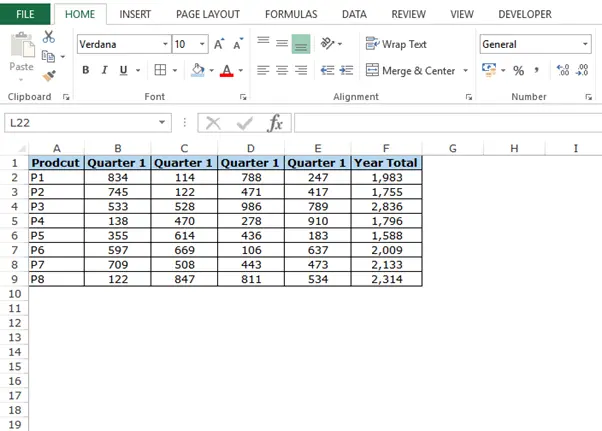Toggle Align Left horizontal alignment
Screen dimensions: 602x431
pos(263,70)
